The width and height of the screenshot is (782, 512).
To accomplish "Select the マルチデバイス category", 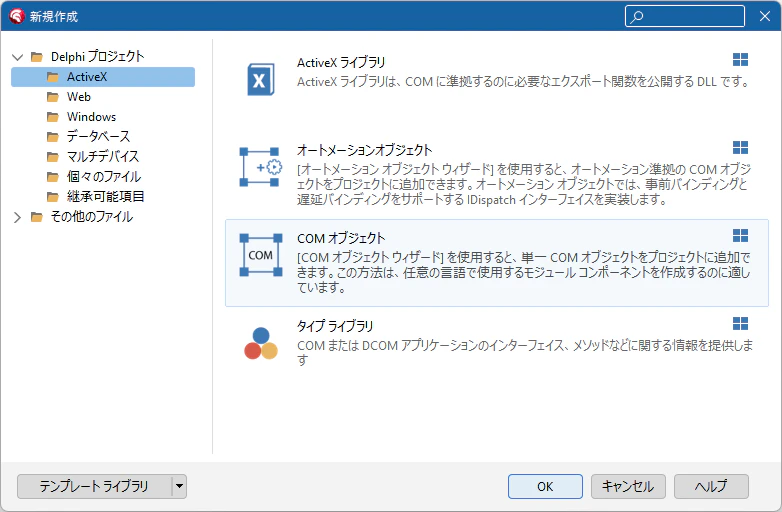I will click(103, 157).
